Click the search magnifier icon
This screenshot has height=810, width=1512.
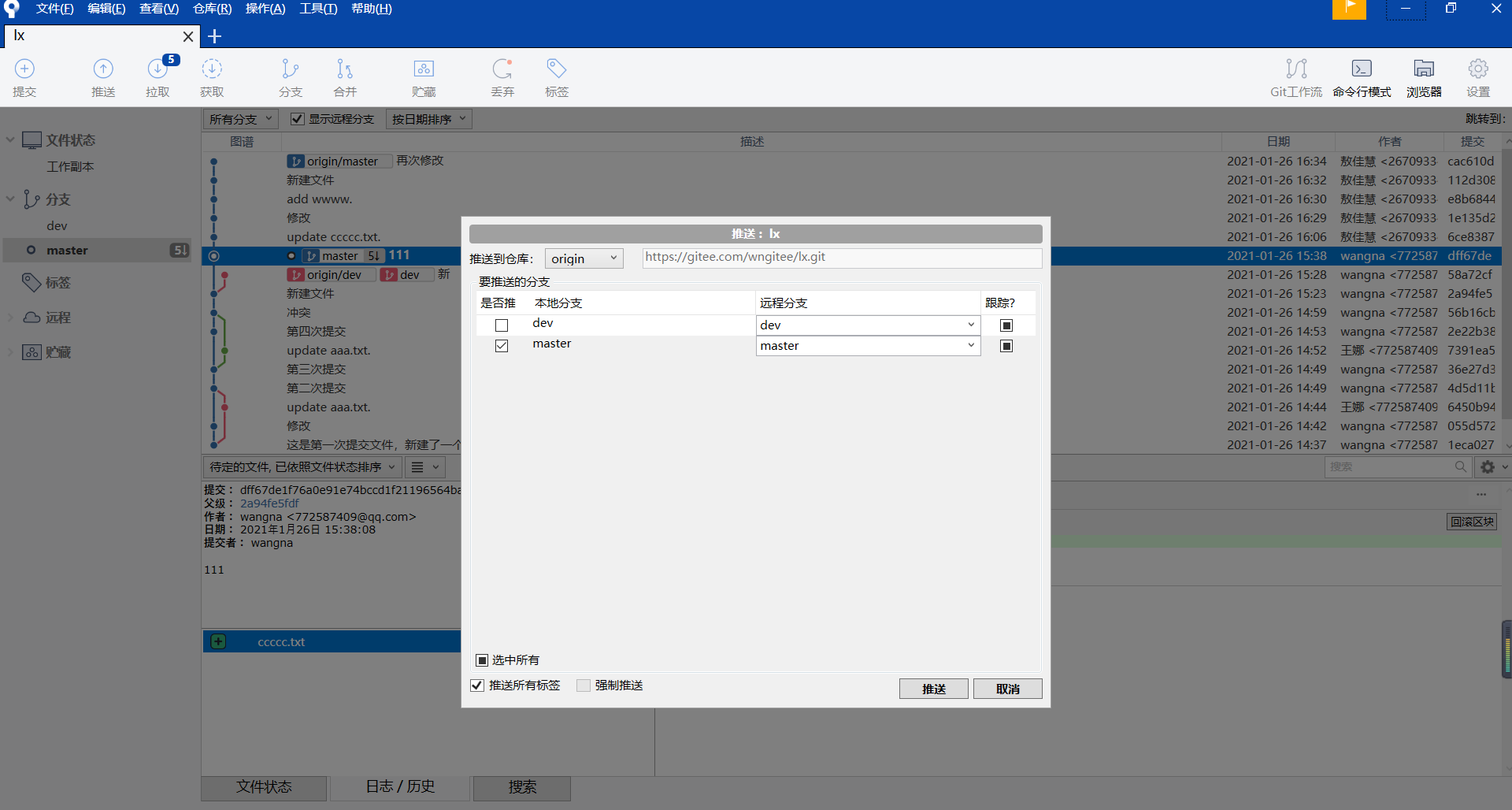(x=1461, y=466)
